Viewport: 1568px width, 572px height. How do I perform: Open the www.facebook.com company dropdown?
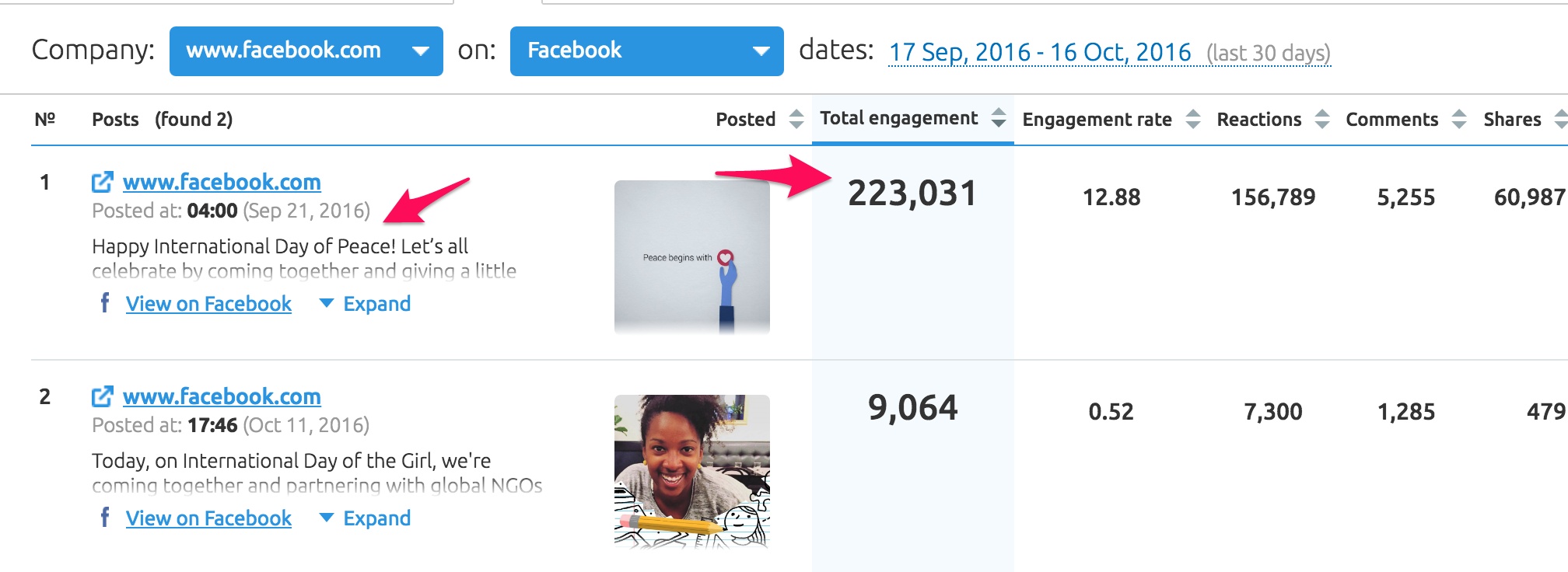306,51
